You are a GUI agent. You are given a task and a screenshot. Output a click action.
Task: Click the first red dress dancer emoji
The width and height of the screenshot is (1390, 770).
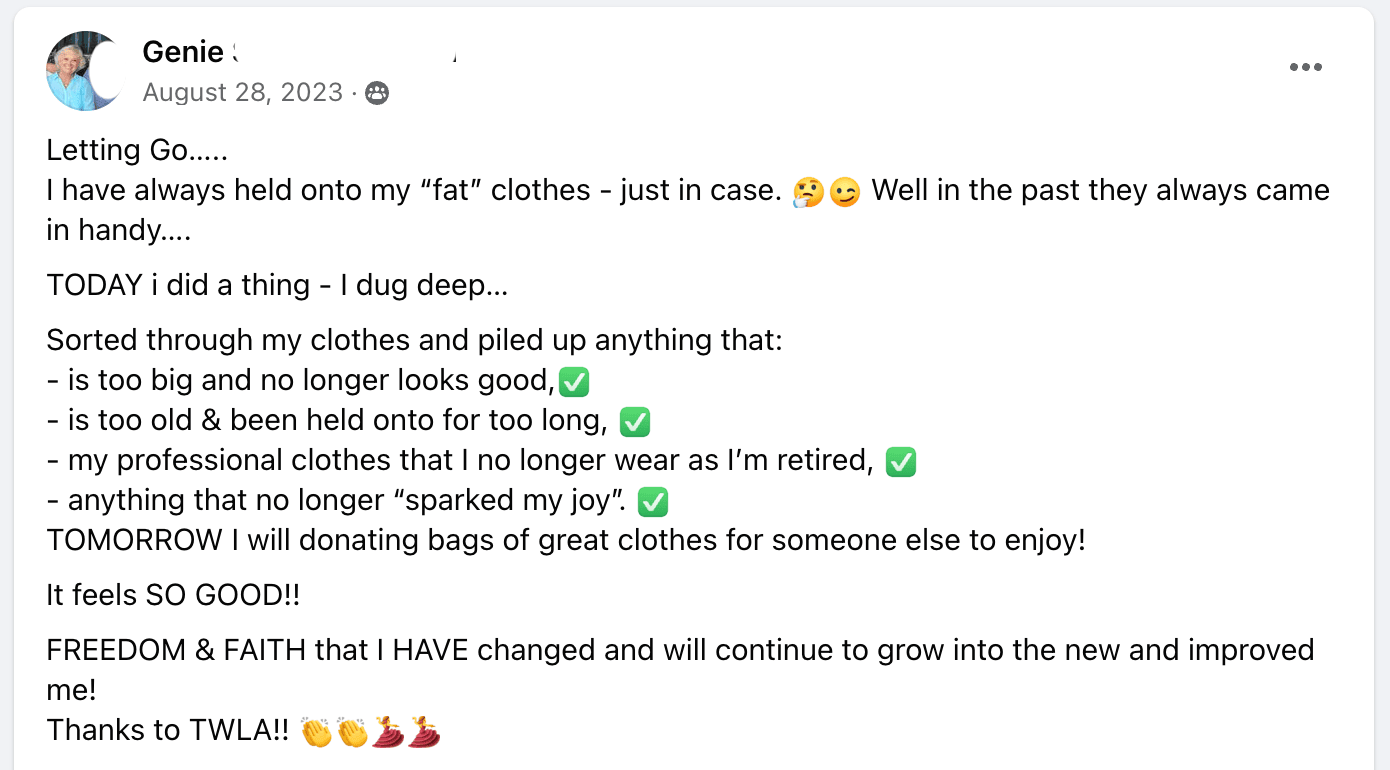388,732
